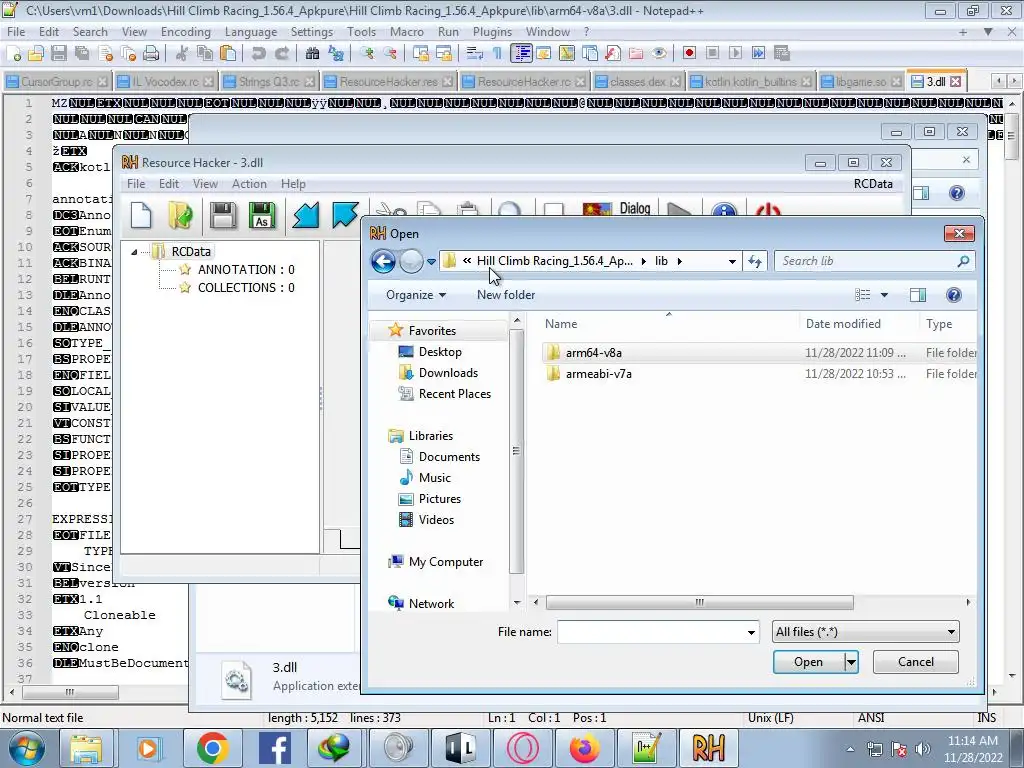Click Resource Hacker Save floppy icon
Image resolution: width=1024 pixels, height=768 pixels.
click(223, 216)
